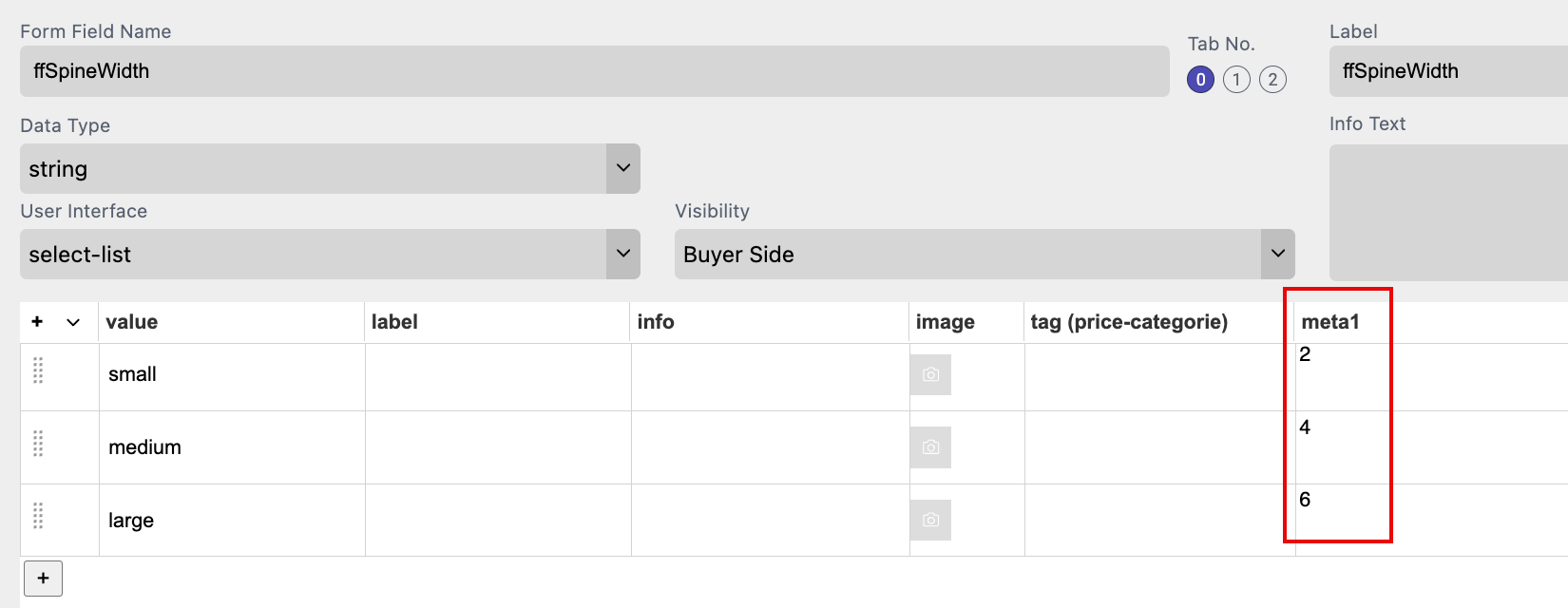The width and height of the screenshot is (1568, 608).
Task: Open the Data Type dropdown
Action: click(x=330, y=169)
